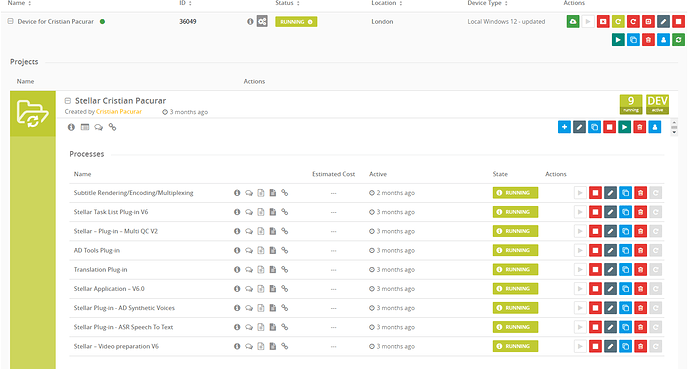Click the lime green restart button for device
The image size is (690, 369).
(x=618, y=22)
